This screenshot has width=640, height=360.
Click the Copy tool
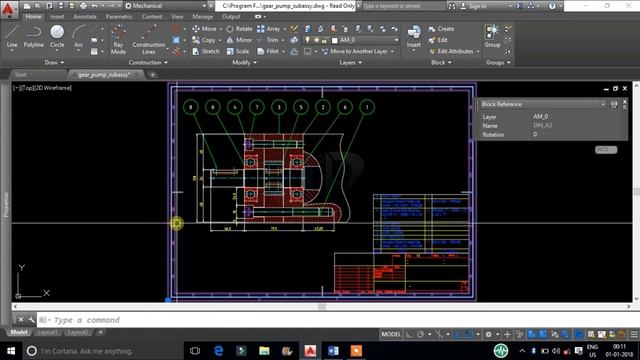204,40
